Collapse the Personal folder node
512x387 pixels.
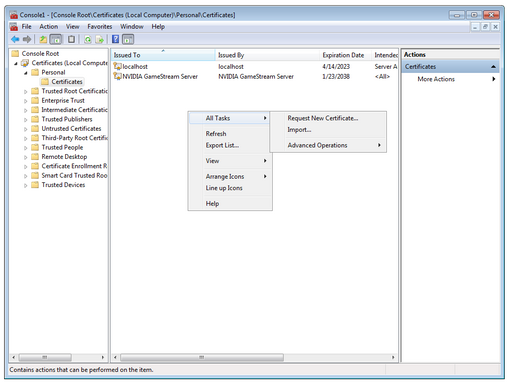[26, 73]
